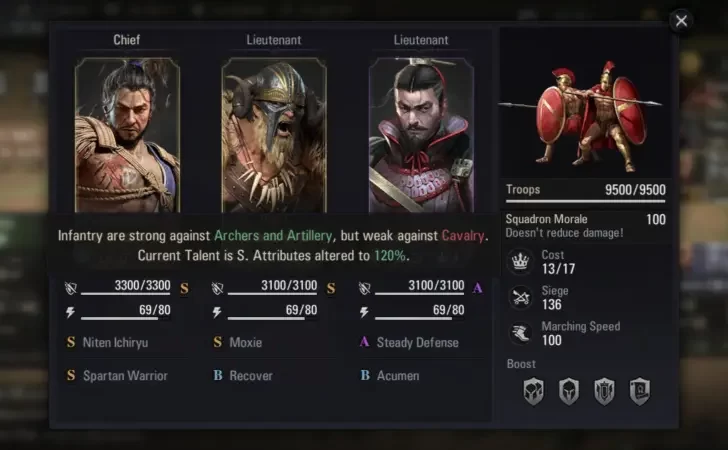
Task: Close the squadron details panel
Action: pos(681,21)
